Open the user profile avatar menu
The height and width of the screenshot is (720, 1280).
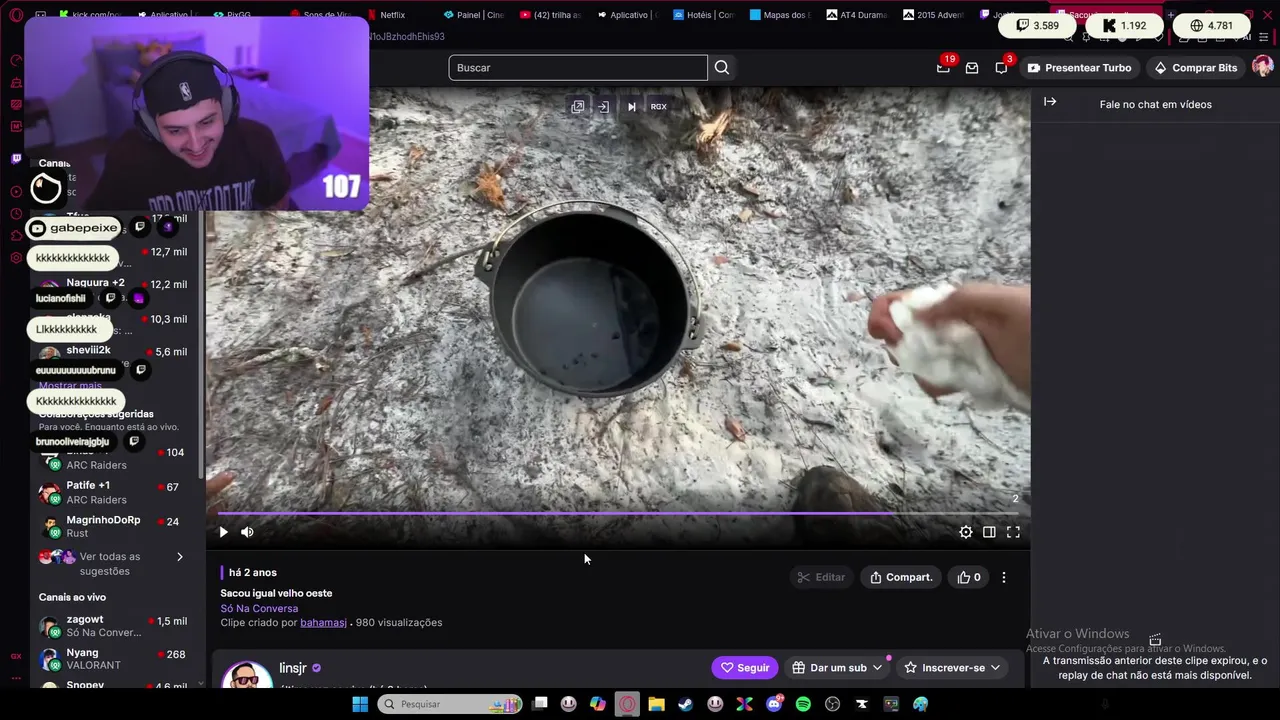pyautogui.click(x=1262, y=67)
